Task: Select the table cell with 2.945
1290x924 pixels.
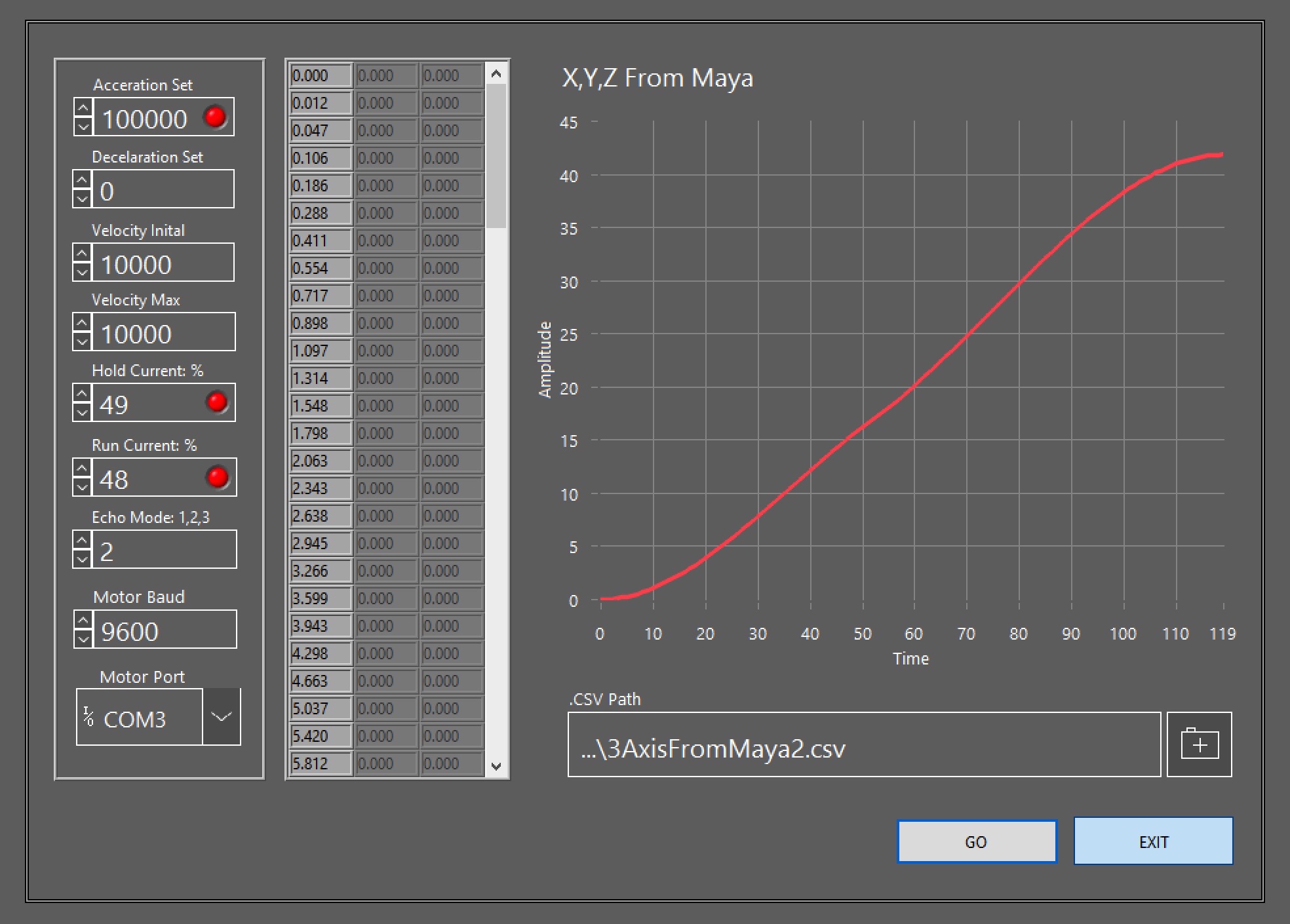Action: [x=321, y=543]
